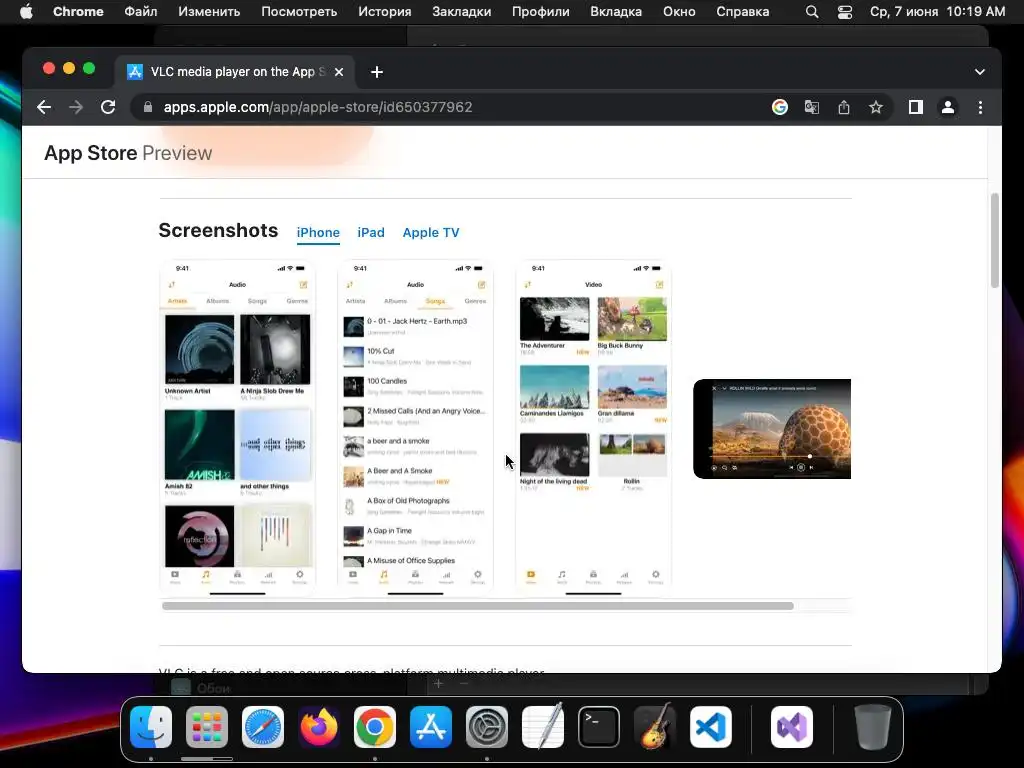Launch Safari from the Dock
1024x768 pixels.
click(263, 727)
